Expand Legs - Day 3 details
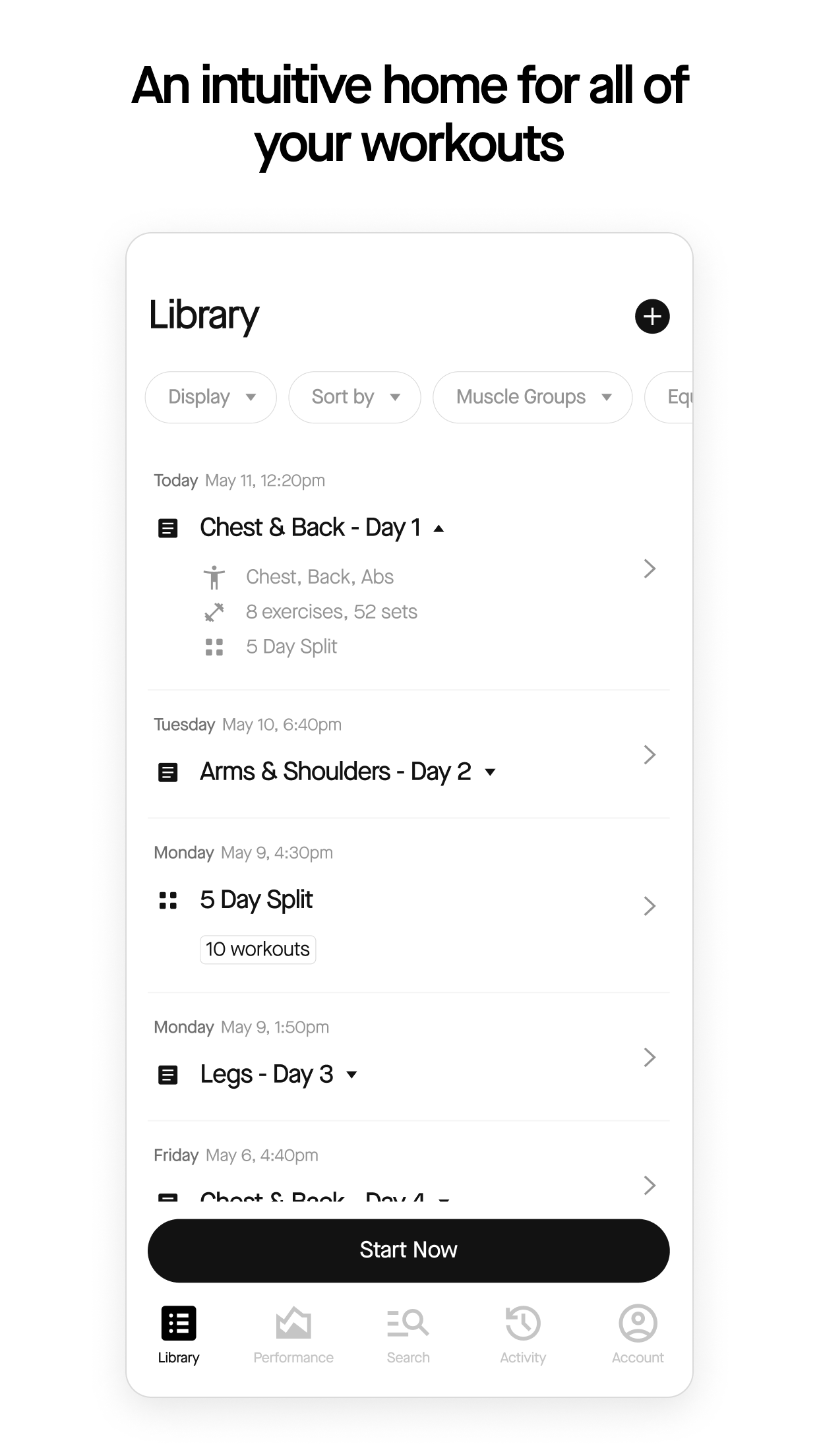Image resolution: width=819 pixels, height=1456 pixels. pyautogui.click(x=352, y=1075)
